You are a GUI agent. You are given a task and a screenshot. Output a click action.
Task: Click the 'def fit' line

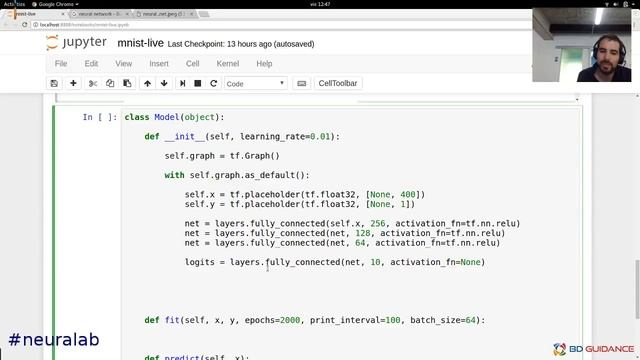[315, 320]
